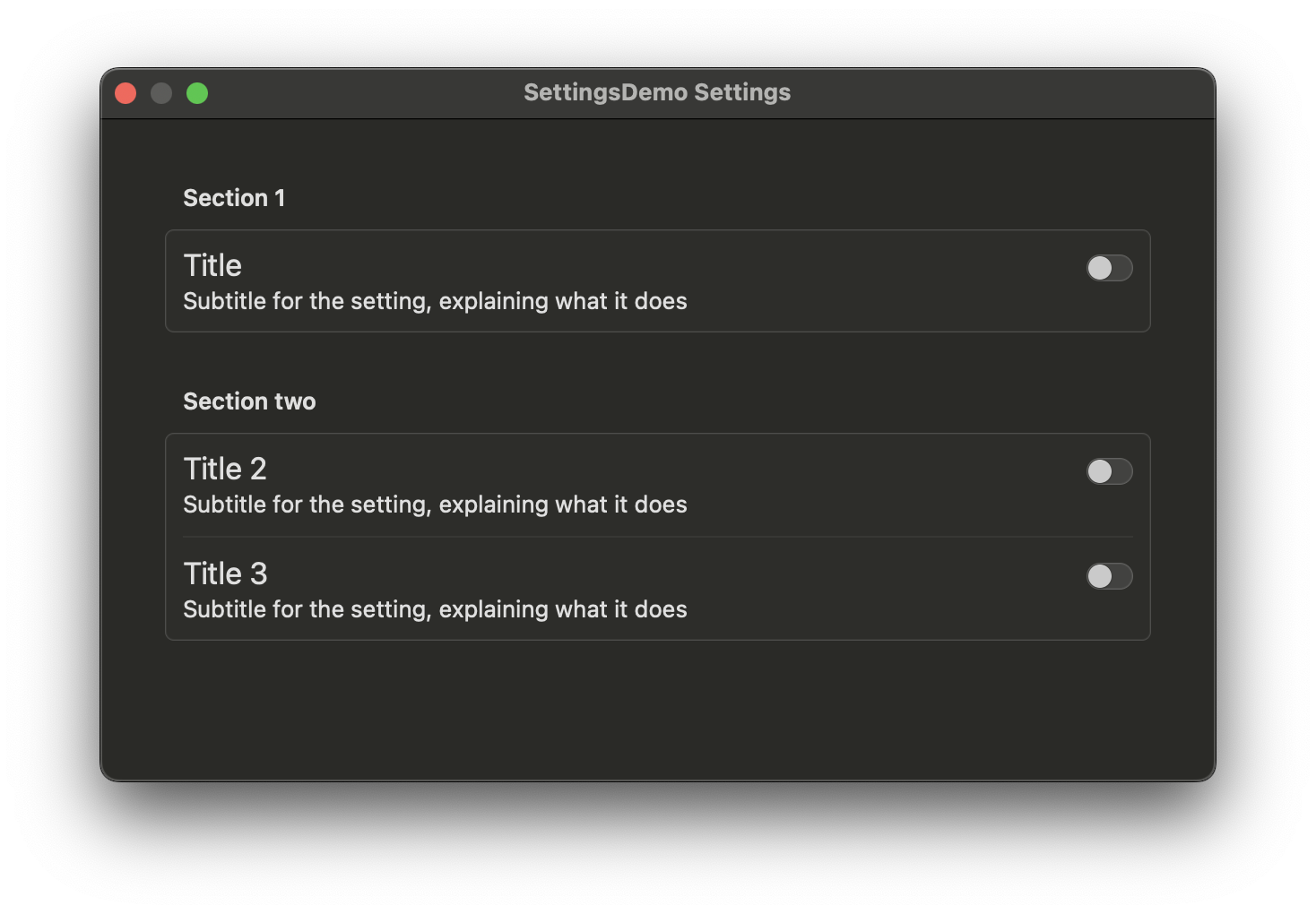The width and height of the screenshot is (1316, 914).
Task: Click the subtitle under Title 3
Action: coord(435,609)
